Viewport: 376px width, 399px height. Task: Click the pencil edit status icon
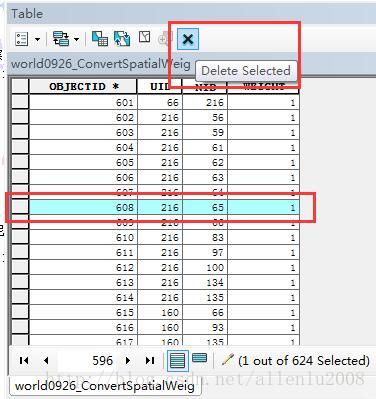(227, 360)
